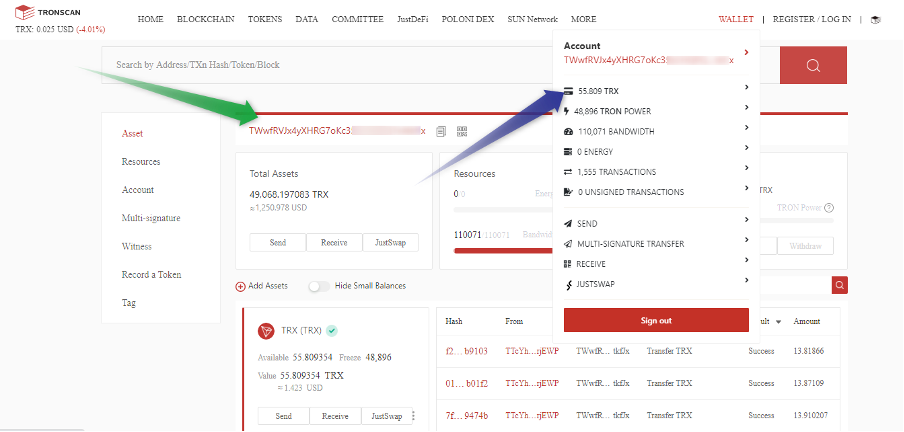Viewport: 904px width, 432px height.
Task: Open the three-dot menu beside JustSwap
Action: [413, 416]
